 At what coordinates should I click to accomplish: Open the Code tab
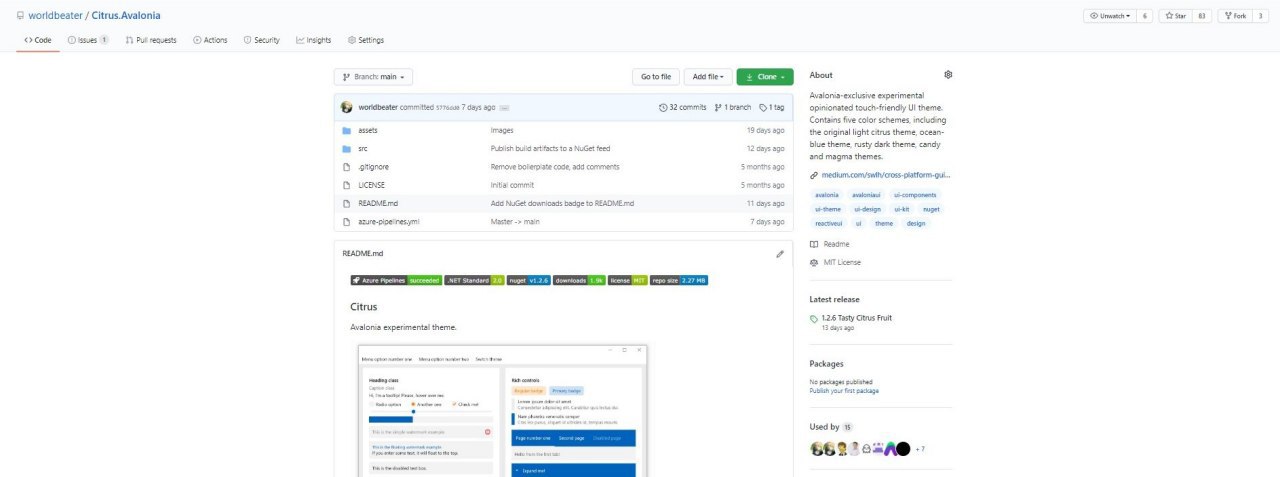(38, 40)
